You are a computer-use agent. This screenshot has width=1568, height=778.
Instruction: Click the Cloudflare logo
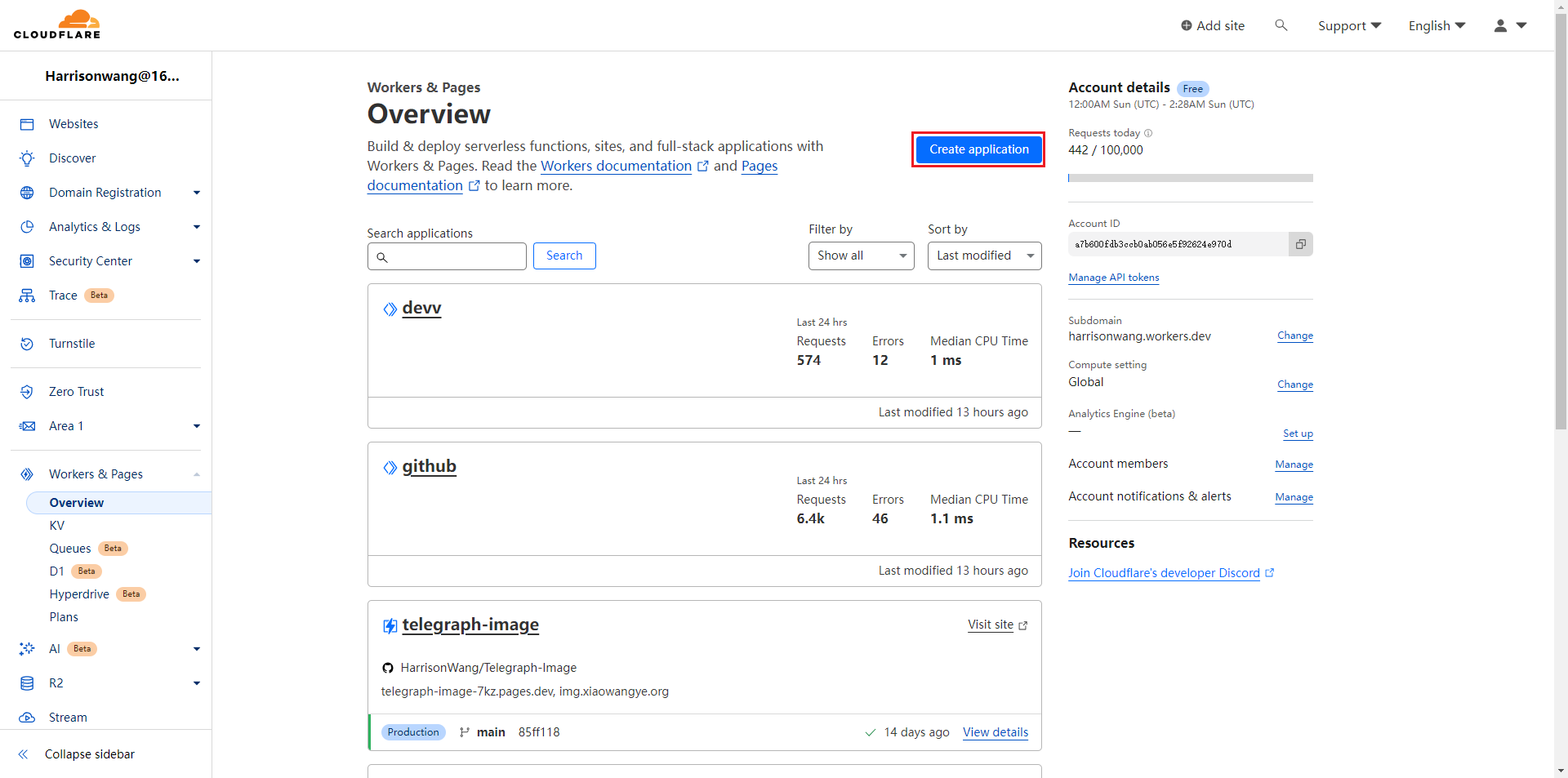57,24
